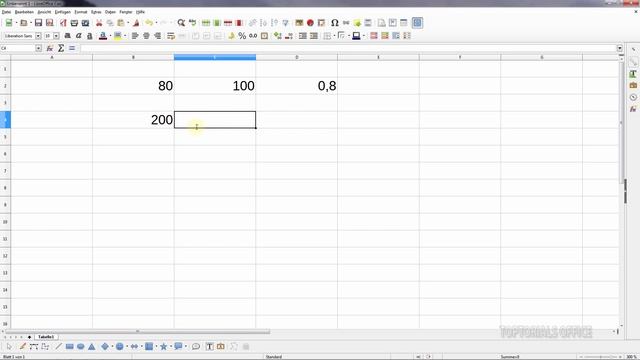Click the background color swatch
Screen dimensions: 640x360
118,36
